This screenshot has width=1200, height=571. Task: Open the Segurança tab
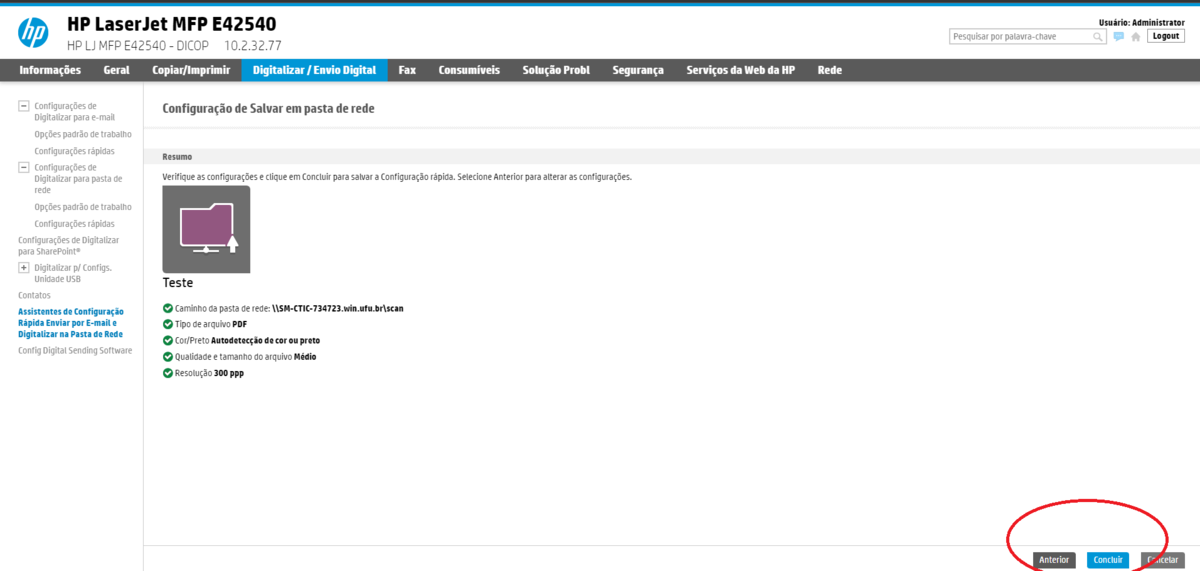point(637,70)
